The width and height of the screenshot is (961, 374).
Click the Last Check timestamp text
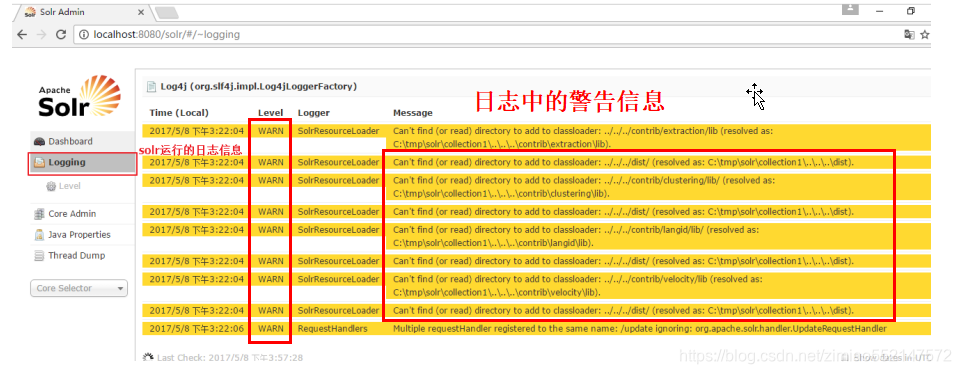[x=230, y=357]
